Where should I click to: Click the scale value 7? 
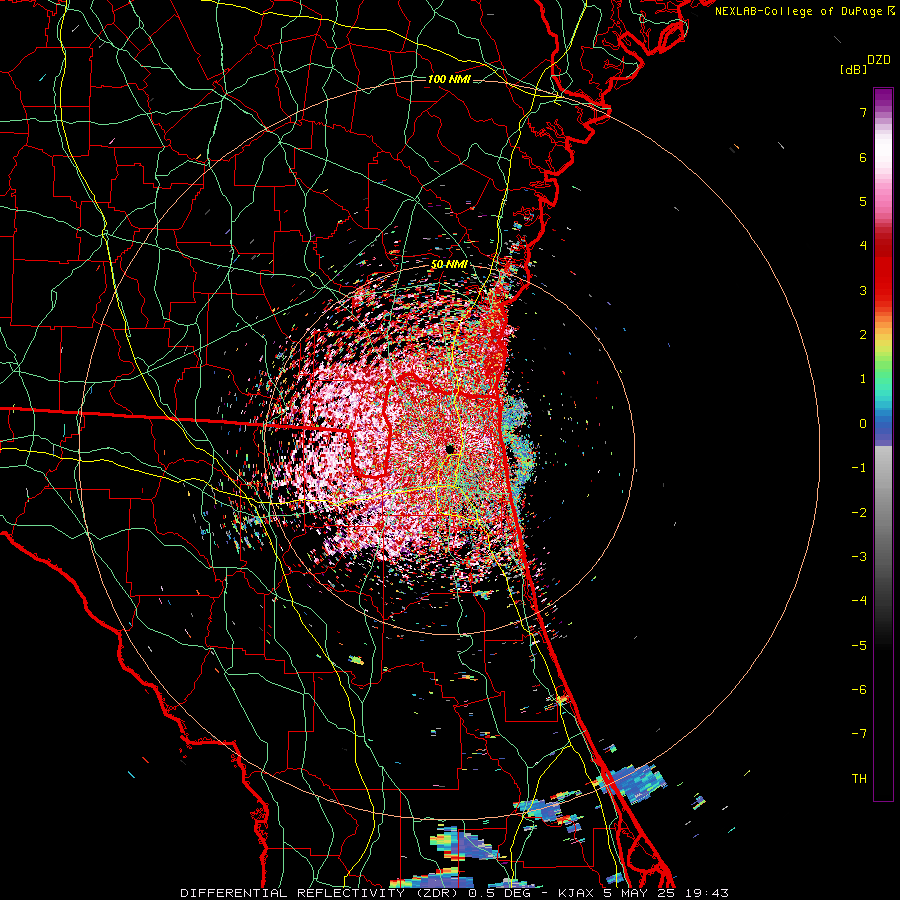863,112
